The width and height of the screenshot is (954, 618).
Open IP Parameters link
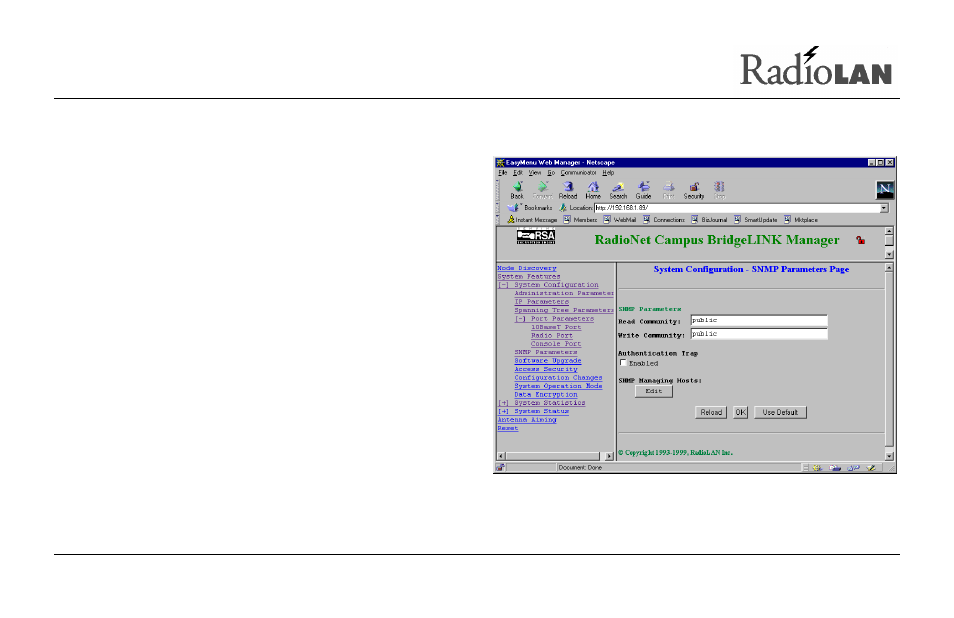click(541, 302)
